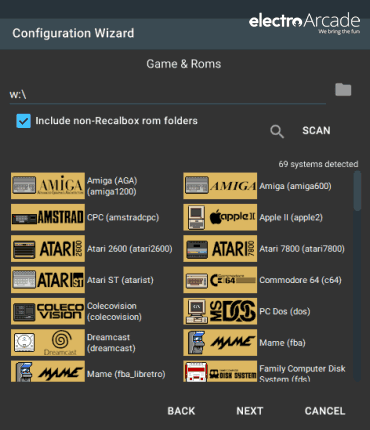Viewport: 370px width, 430px height.
Task: Click the electroArcade logo
Action: 304,23
